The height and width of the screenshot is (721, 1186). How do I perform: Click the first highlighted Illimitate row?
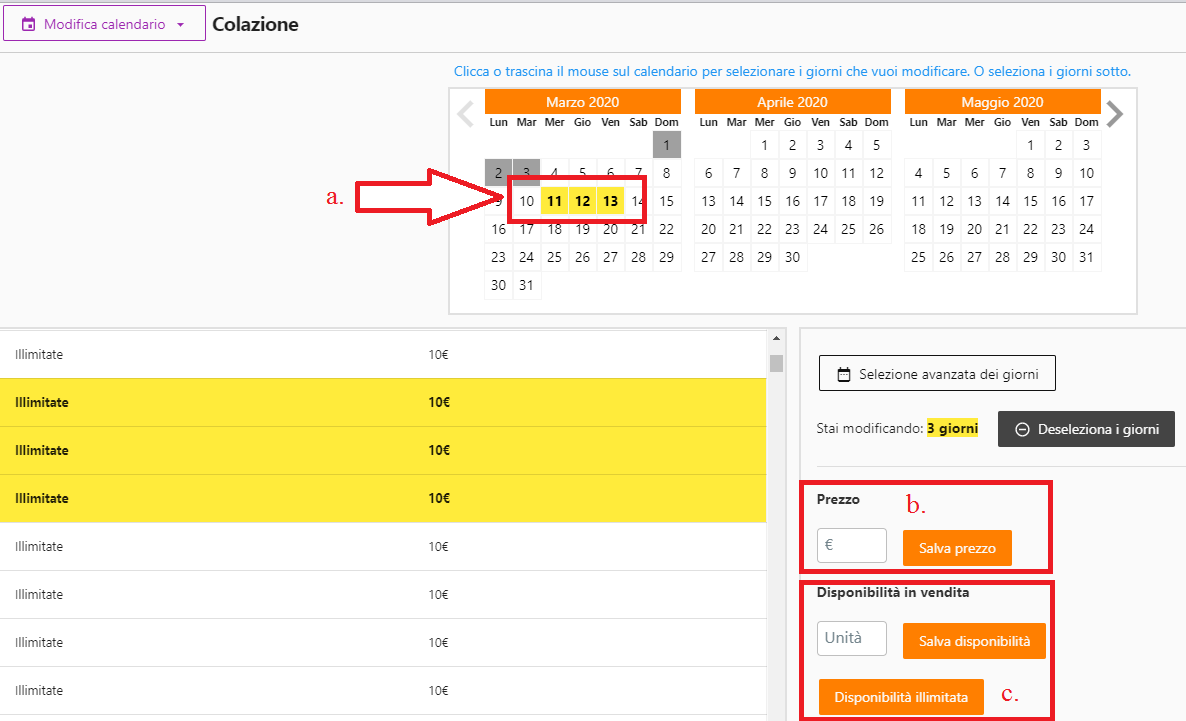click(x=383, y=403)
